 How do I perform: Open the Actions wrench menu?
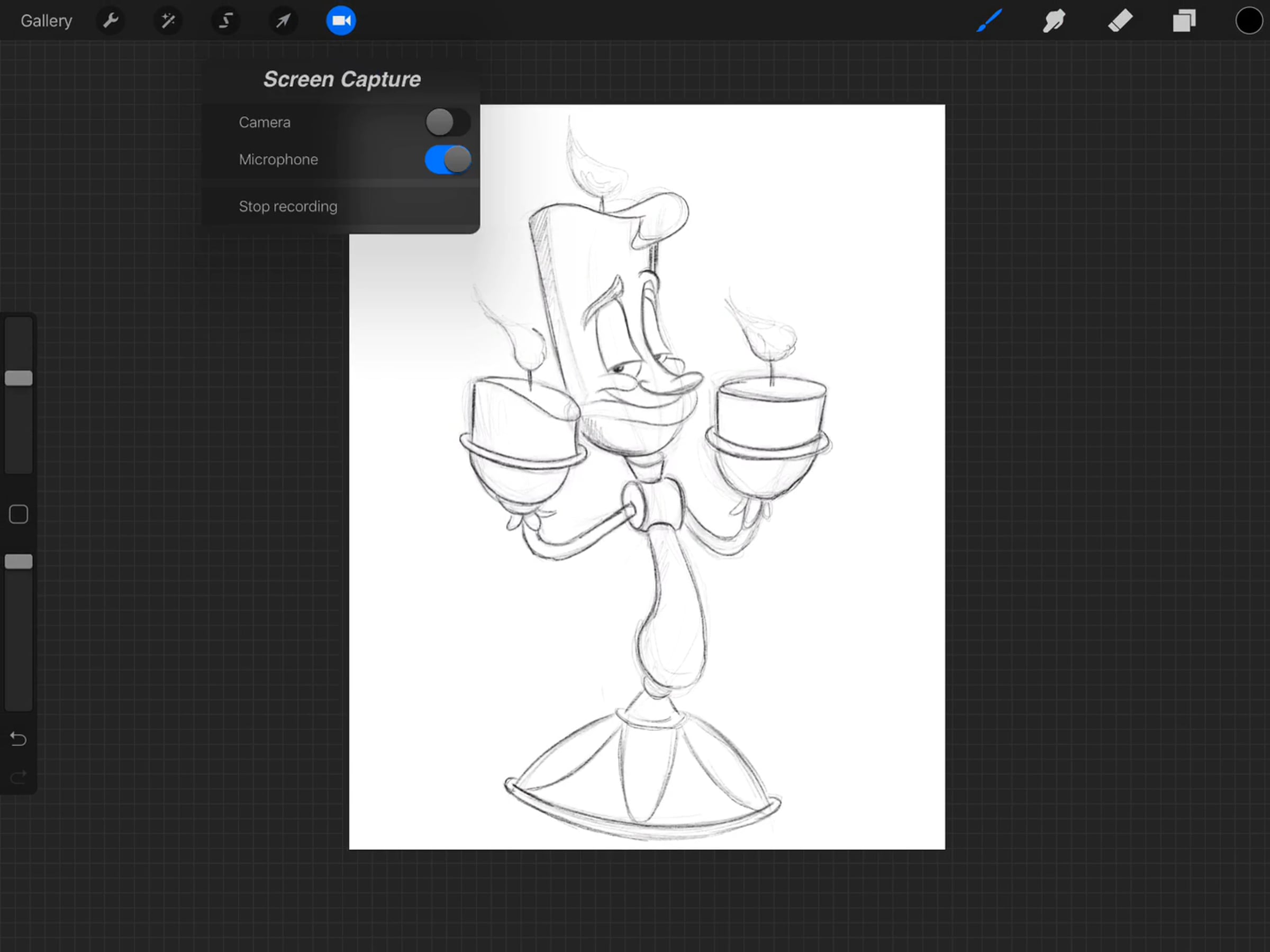tap(110, 21)
